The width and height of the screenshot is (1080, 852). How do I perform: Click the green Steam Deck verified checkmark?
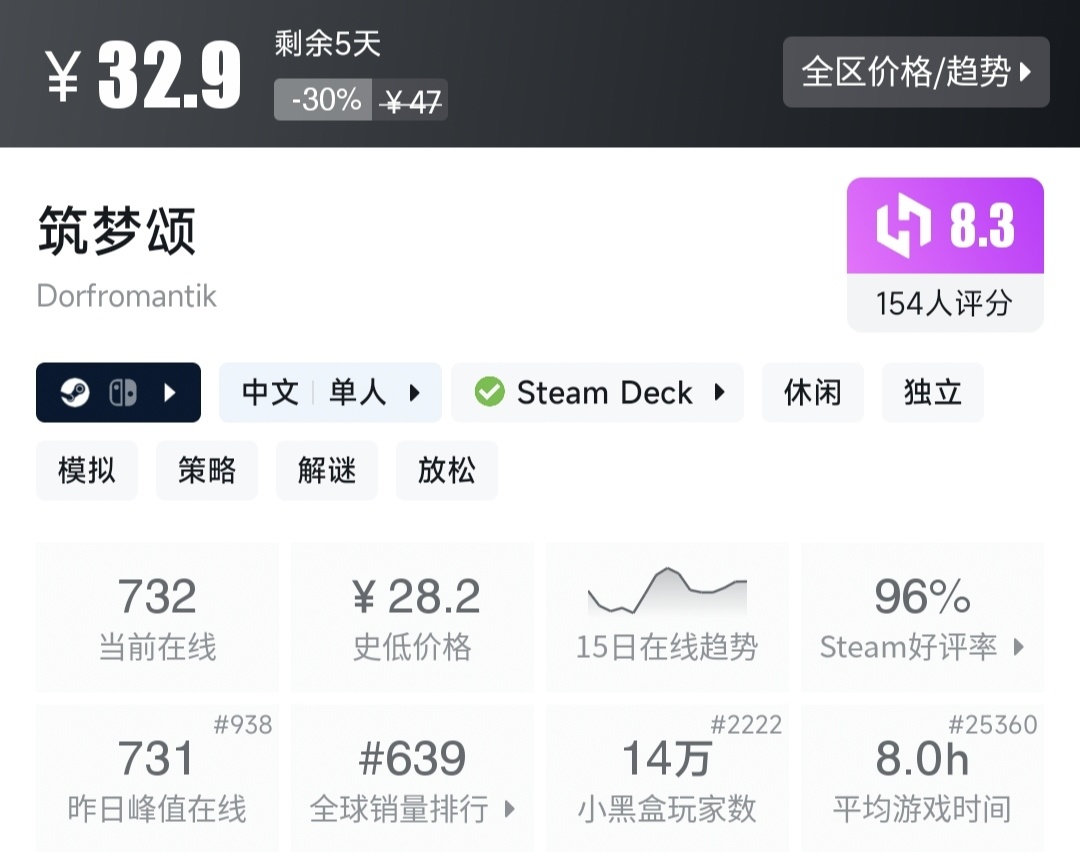(x=490, y=392)
